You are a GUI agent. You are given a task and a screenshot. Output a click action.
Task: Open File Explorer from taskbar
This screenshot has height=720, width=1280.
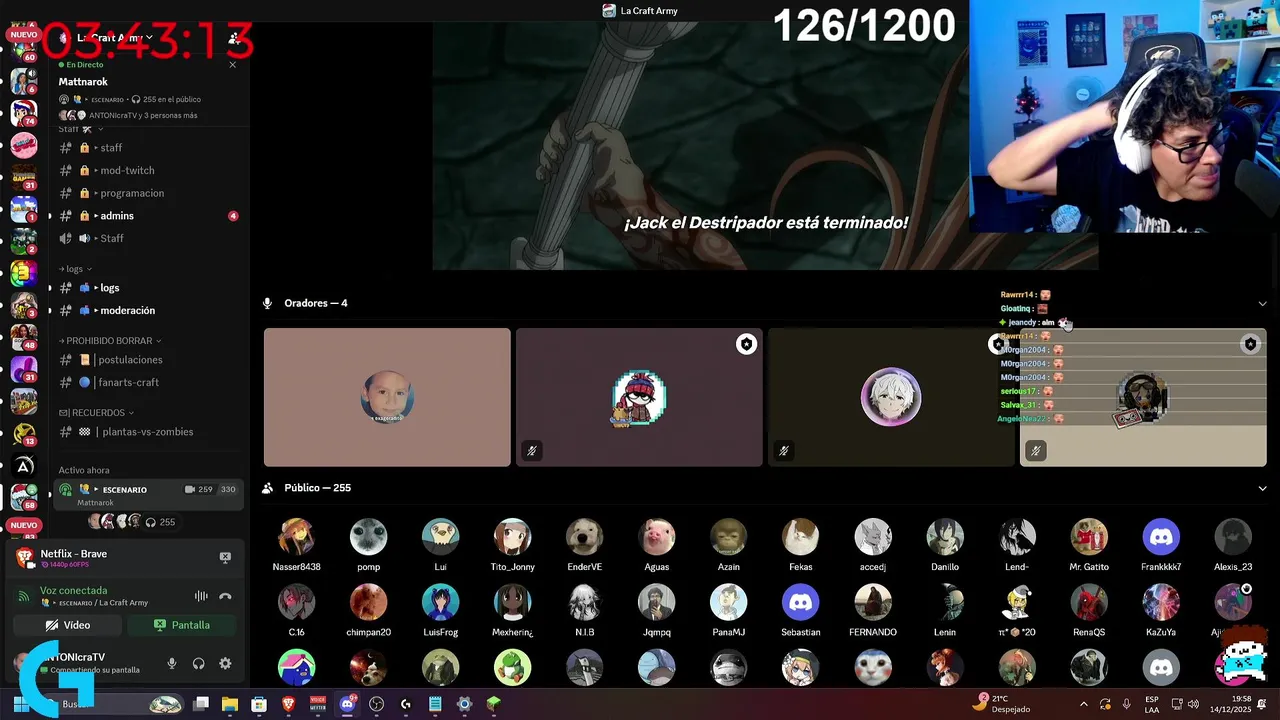pos(230,704)
